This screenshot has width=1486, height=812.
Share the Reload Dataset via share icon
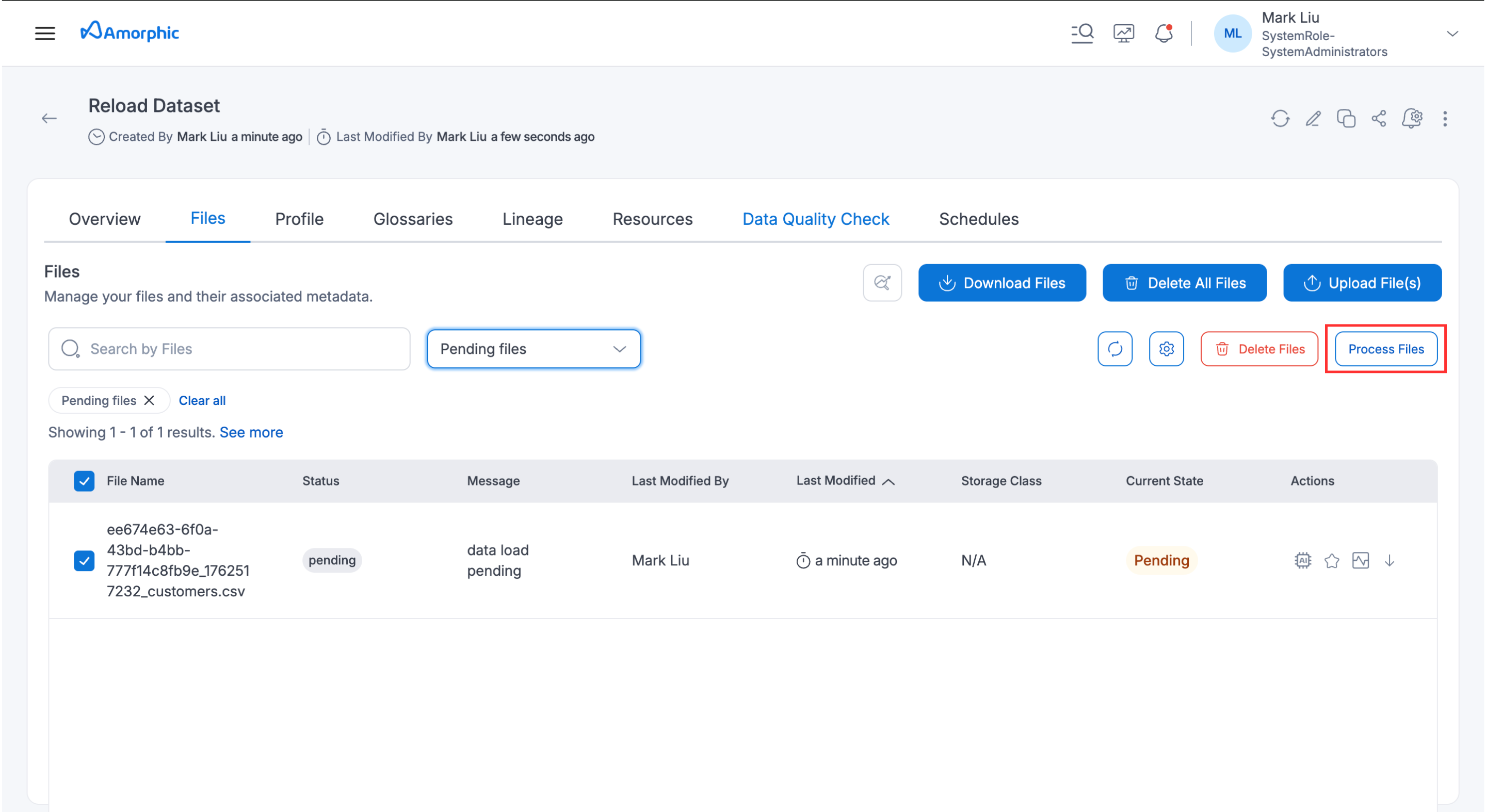[x=1379, y=118]
